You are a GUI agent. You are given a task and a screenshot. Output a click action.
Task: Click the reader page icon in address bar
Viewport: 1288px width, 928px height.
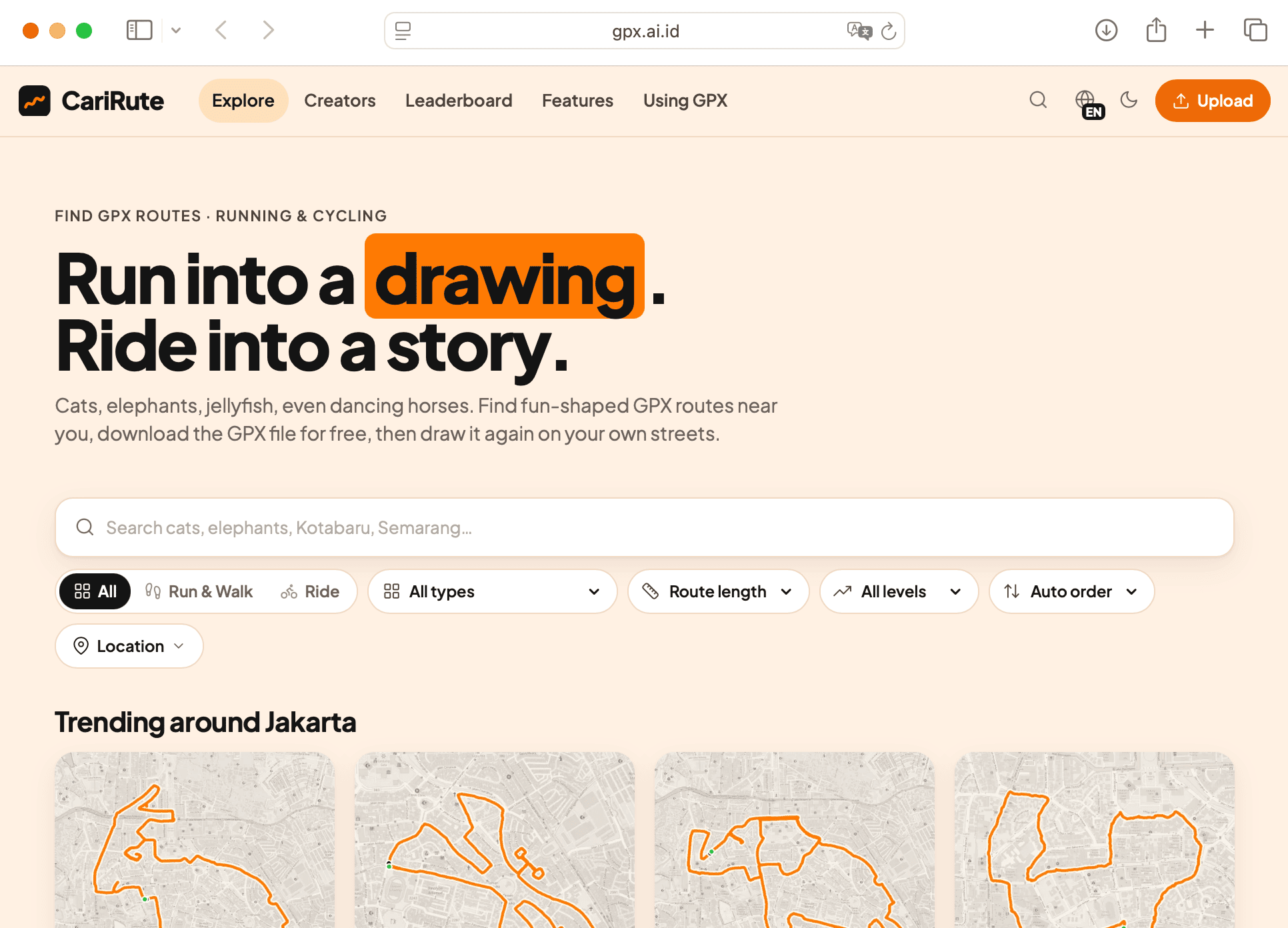point(403,31)
